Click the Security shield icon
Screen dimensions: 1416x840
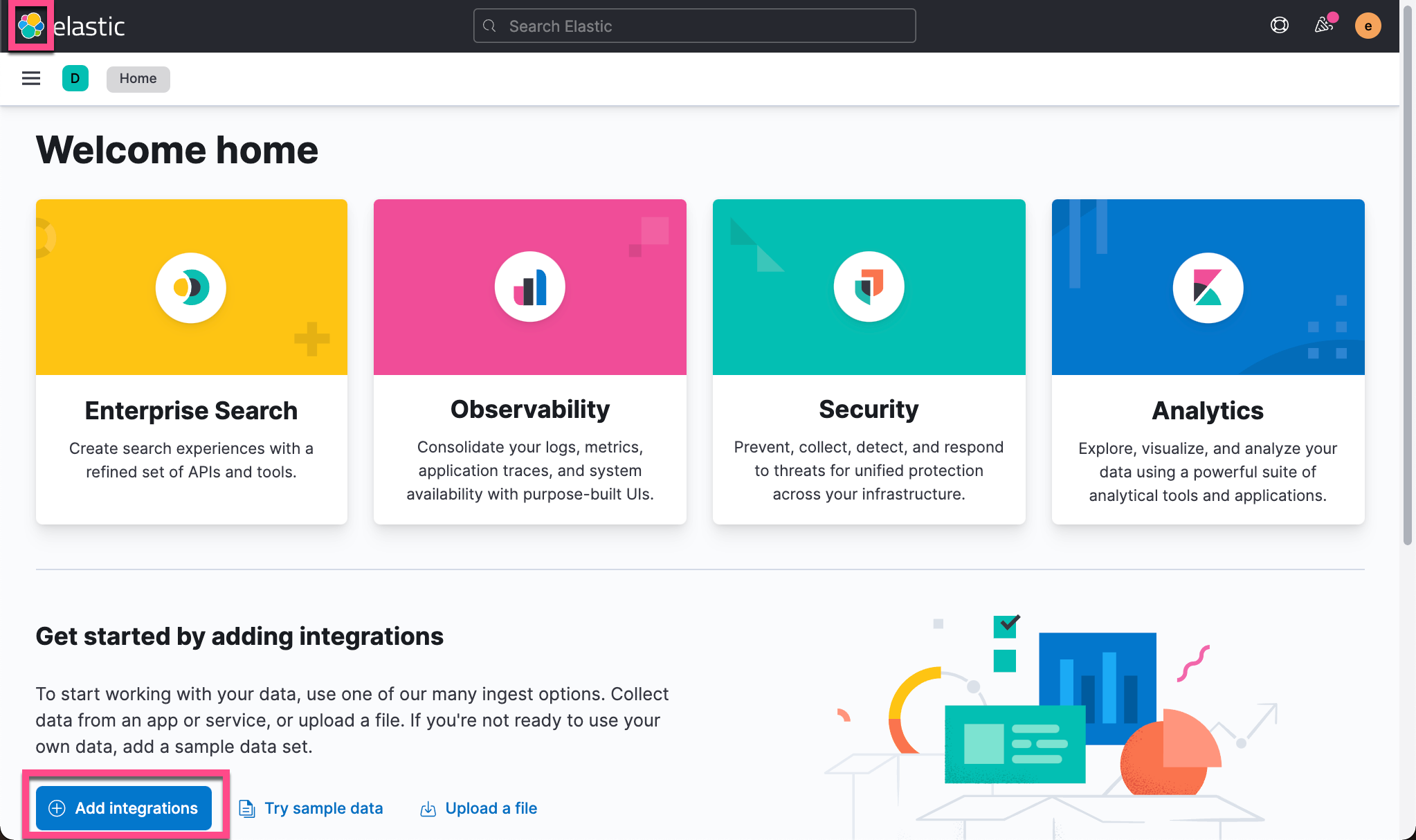click(x=869, y=286)
